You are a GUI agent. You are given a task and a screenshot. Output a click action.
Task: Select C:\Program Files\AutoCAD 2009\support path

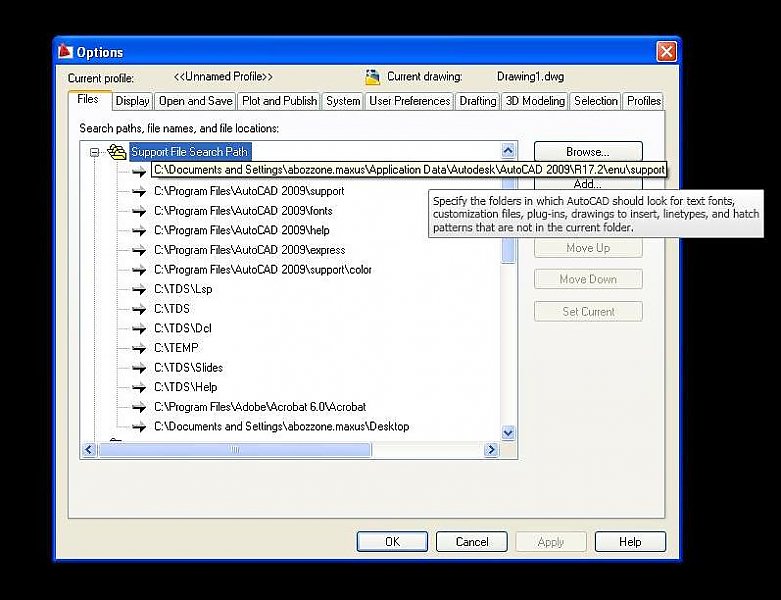pyautogui.click(x=249, y=191)
